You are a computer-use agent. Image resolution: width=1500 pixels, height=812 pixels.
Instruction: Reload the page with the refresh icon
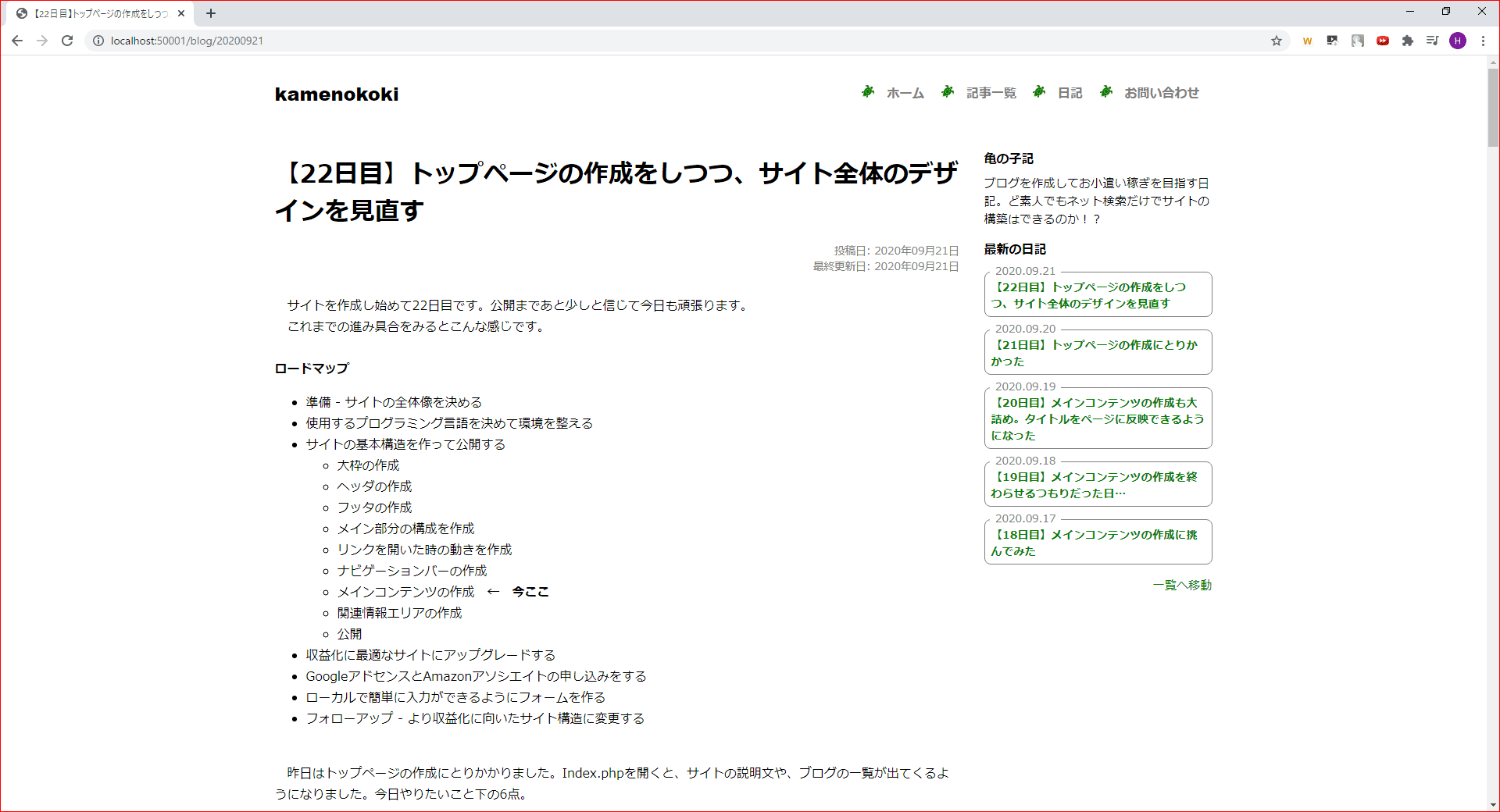[67, 41]
